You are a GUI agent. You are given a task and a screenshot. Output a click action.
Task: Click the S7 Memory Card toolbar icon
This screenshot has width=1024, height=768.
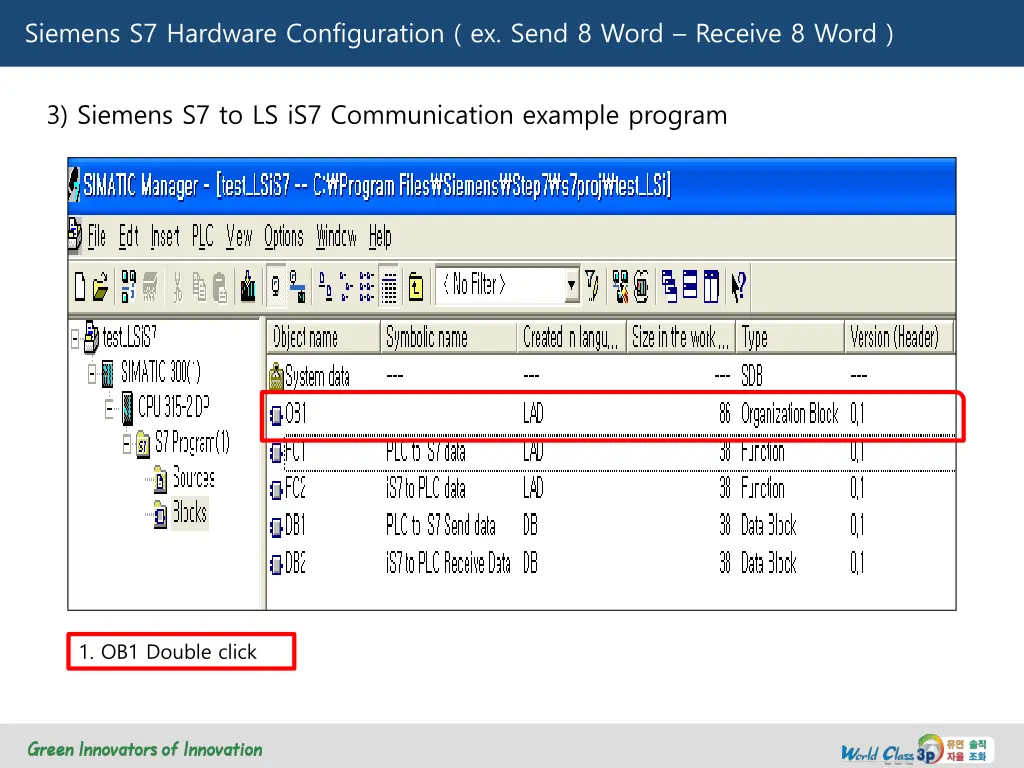pyautogui.click(x=150, y=287)
